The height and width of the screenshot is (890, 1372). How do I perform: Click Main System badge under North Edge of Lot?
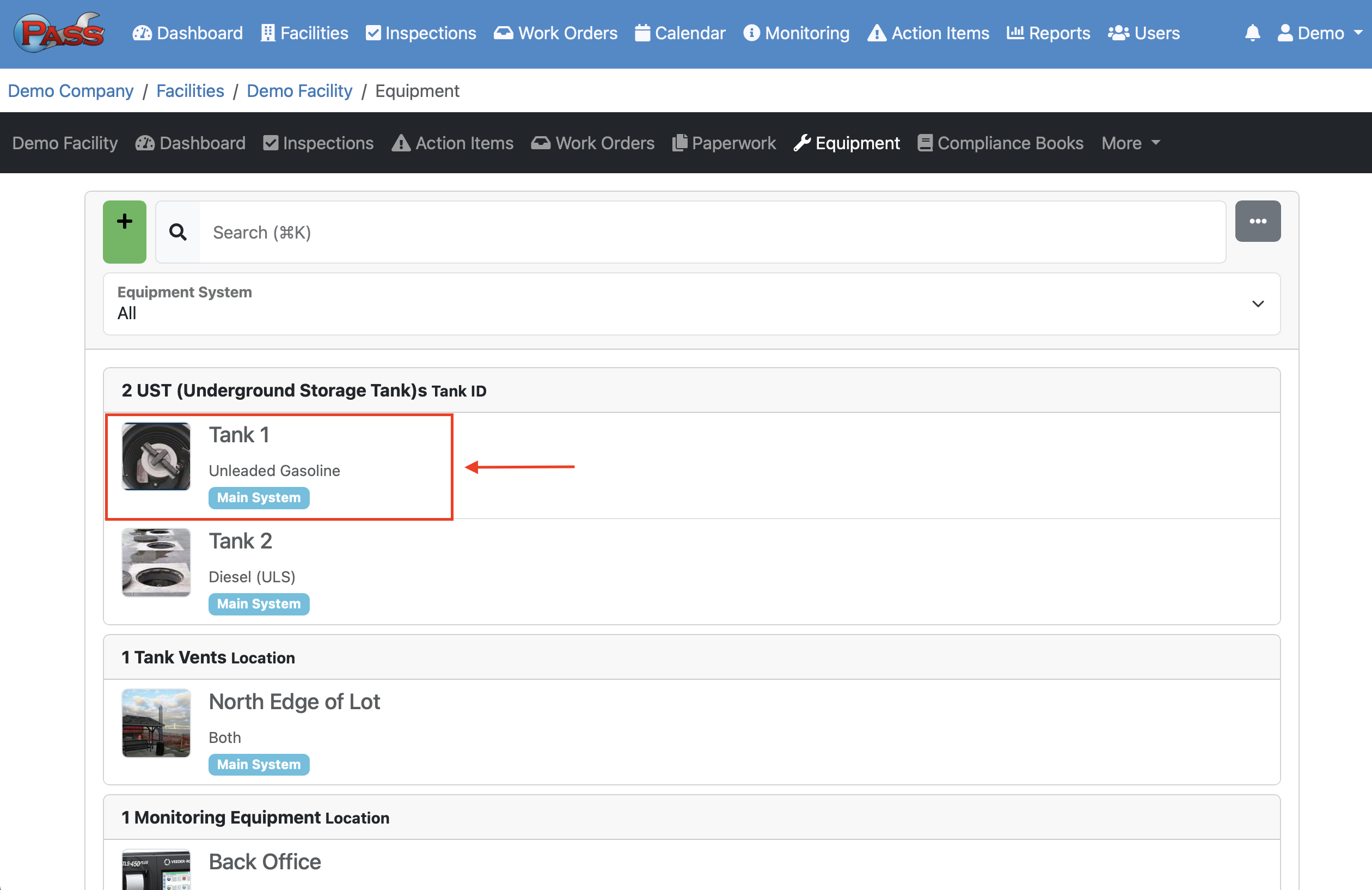click(259, 764)
